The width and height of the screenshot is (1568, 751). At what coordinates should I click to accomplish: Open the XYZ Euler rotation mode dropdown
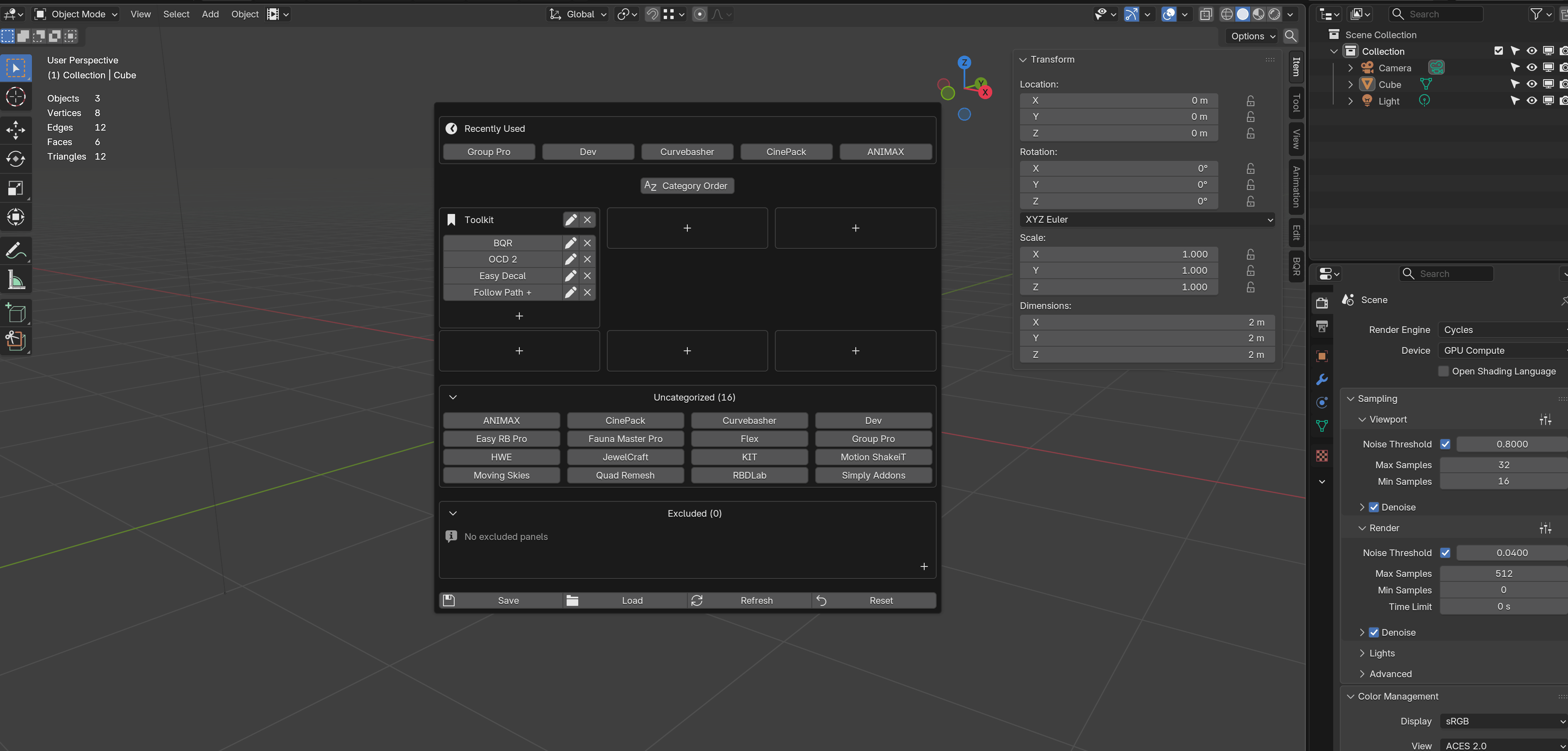click(1147, 220)
